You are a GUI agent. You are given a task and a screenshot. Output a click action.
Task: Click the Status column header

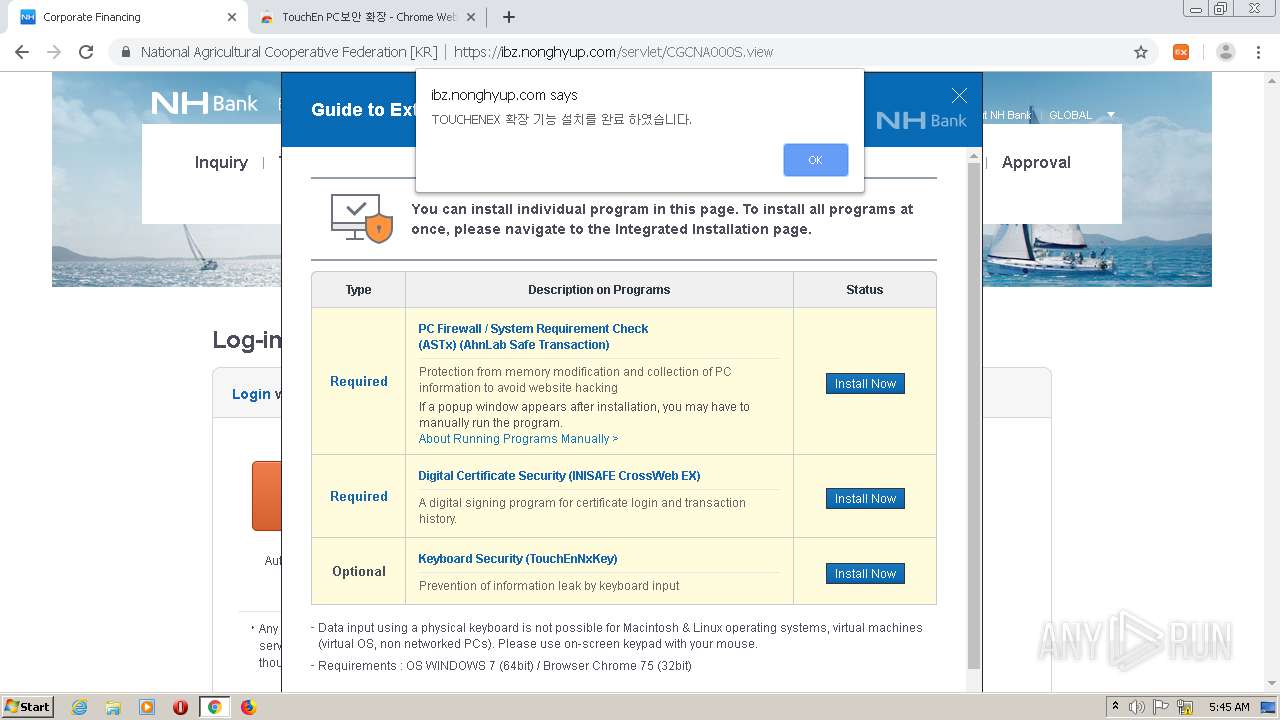pos(864,290)
